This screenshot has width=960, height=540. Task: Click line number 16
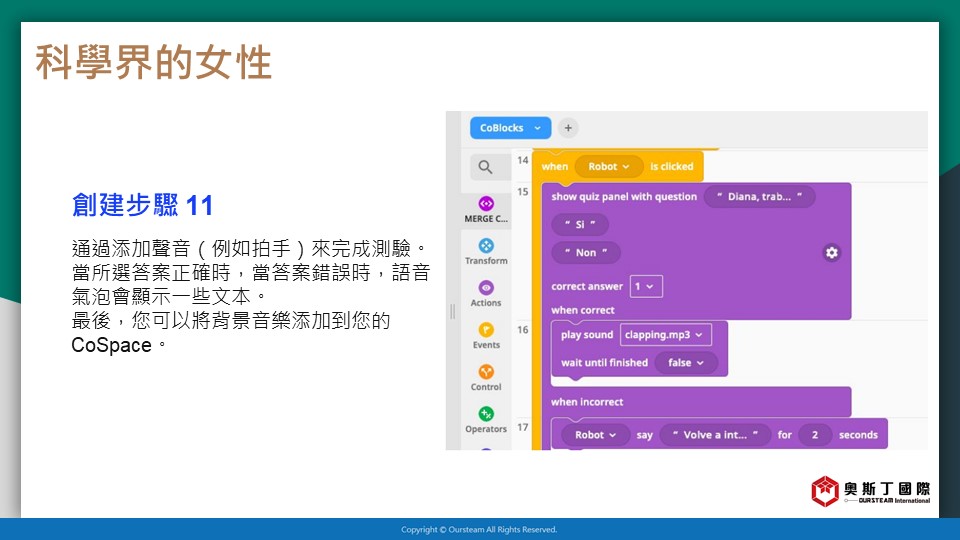tap(522, 329)
